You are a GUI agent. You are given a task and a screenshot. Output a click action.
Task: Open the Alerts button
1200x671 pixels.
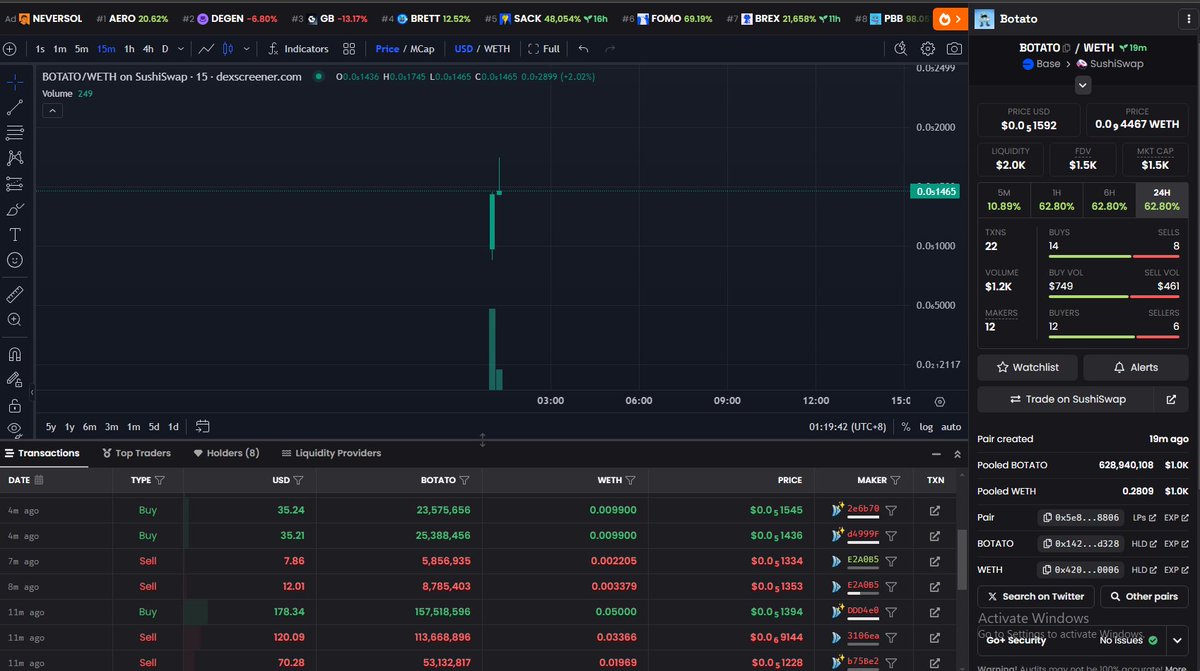[x=1135, y=367]
